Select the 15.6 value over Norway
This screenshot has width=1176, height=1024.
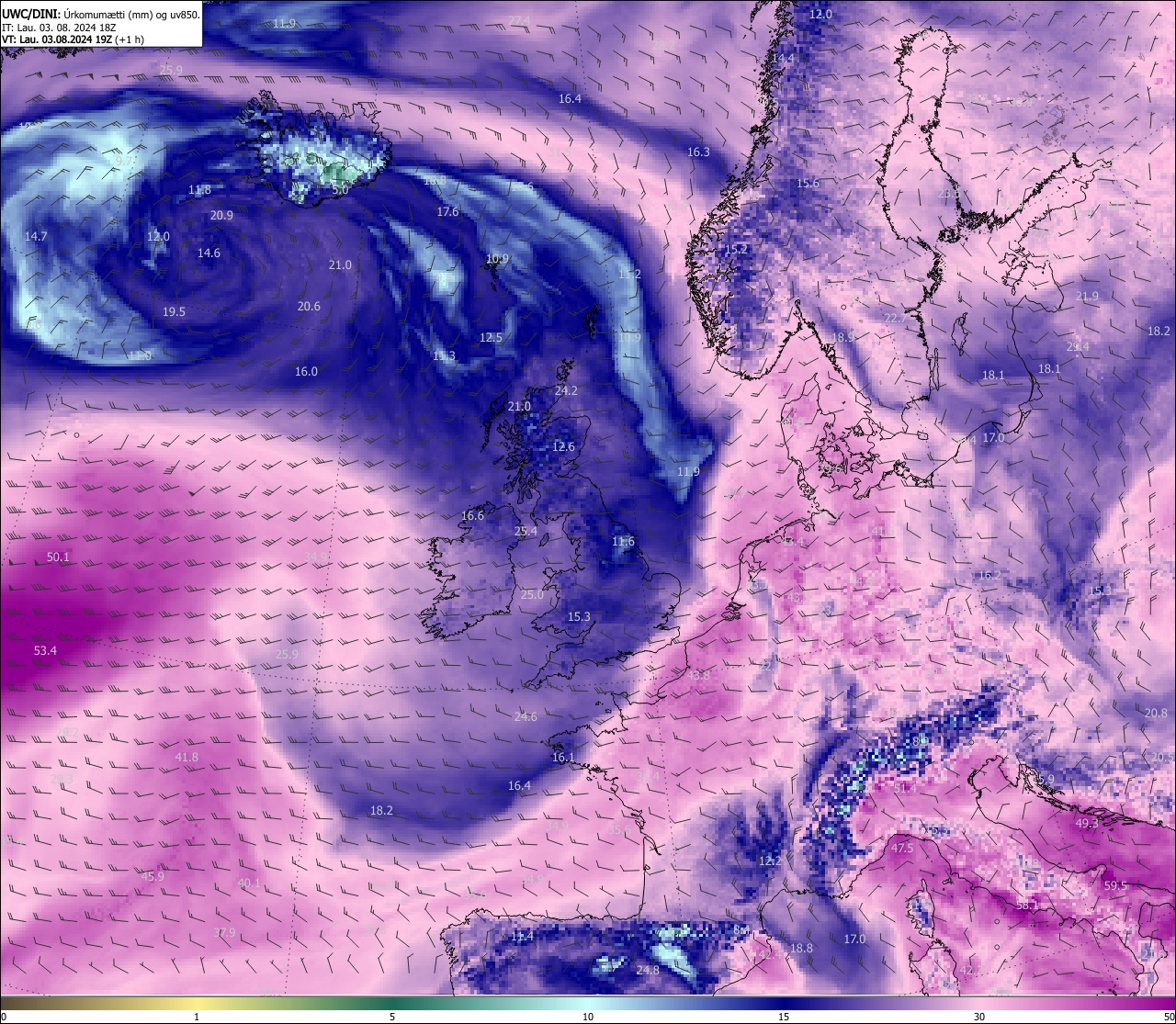pos(808,184)
